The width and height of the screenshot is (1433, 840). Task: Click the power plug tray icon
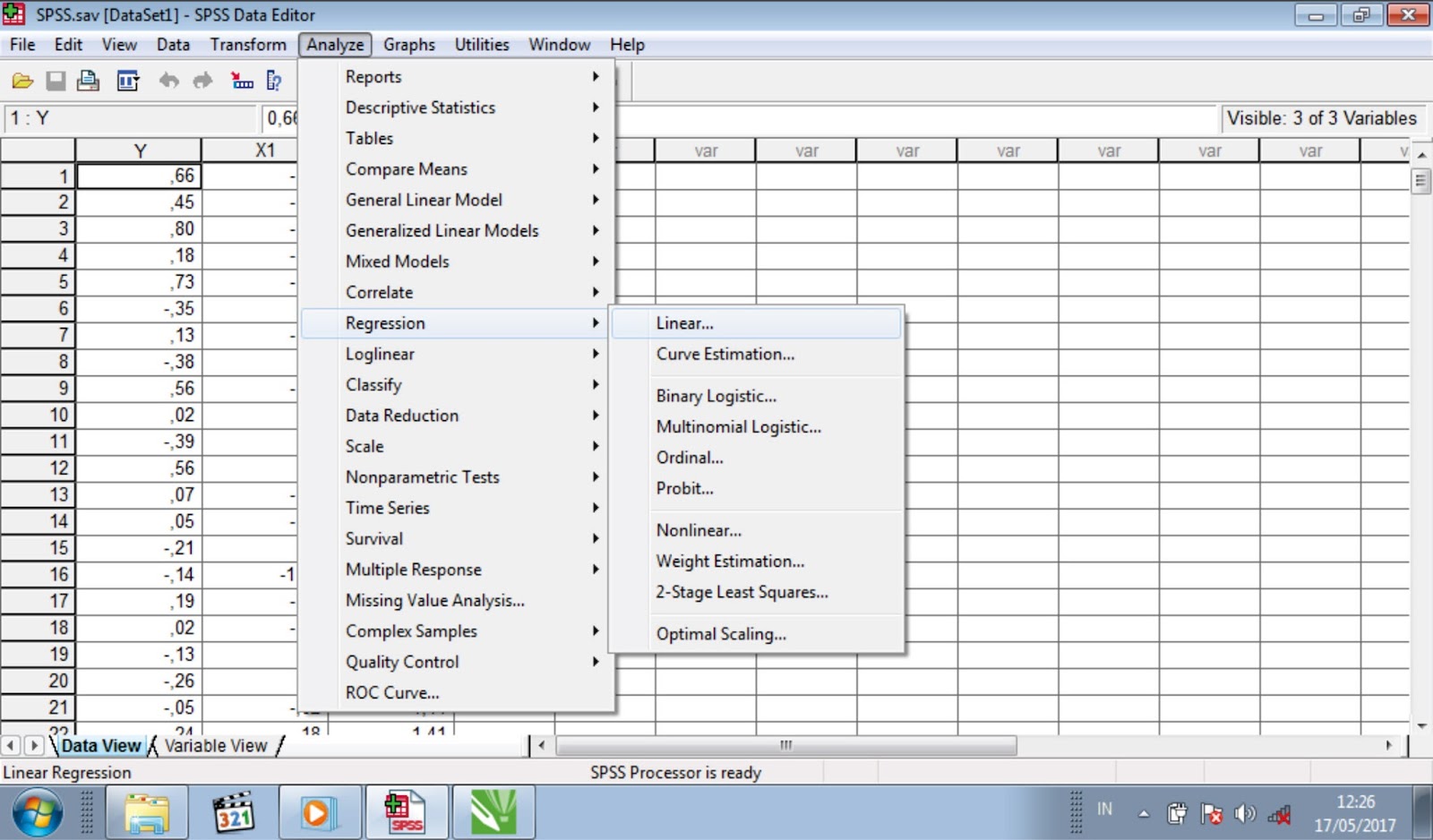(1177, 814)
